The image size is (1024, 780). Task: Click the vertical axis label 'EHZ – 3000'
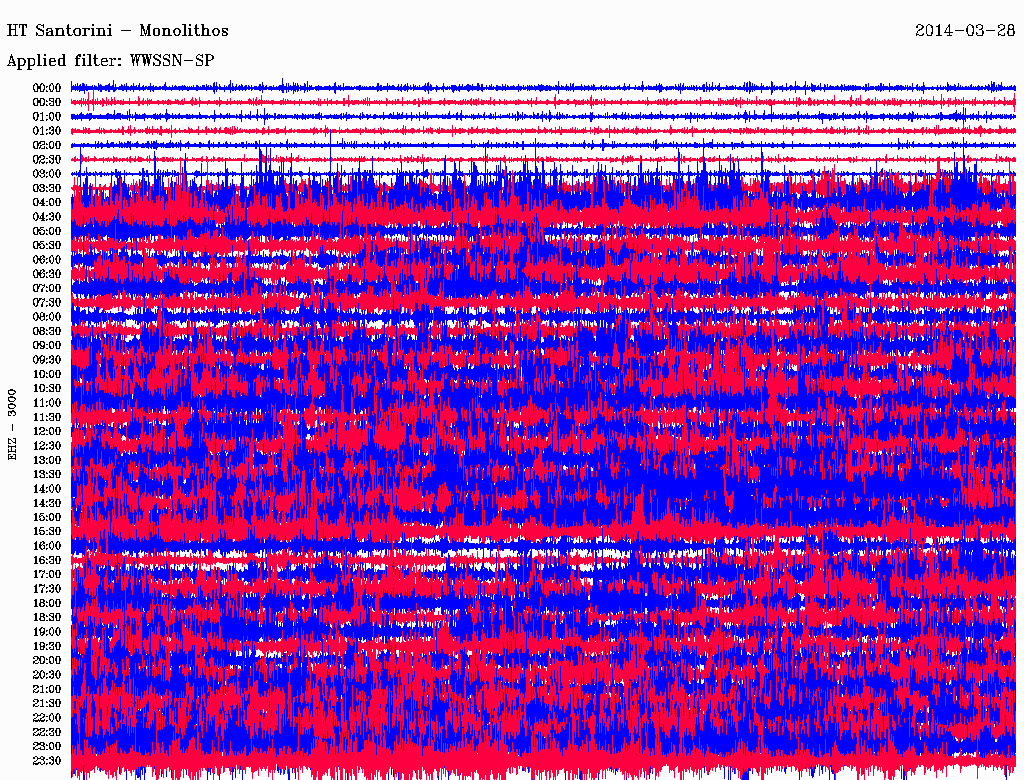[x=12, y=425]
